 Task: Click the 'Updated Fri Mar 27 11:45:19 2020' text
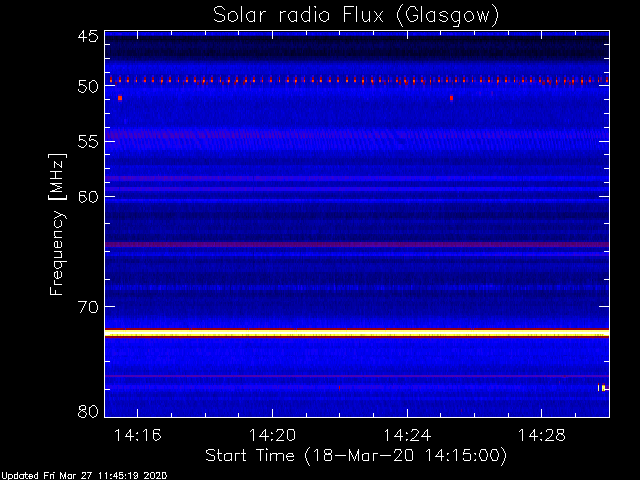pos(84,476)
